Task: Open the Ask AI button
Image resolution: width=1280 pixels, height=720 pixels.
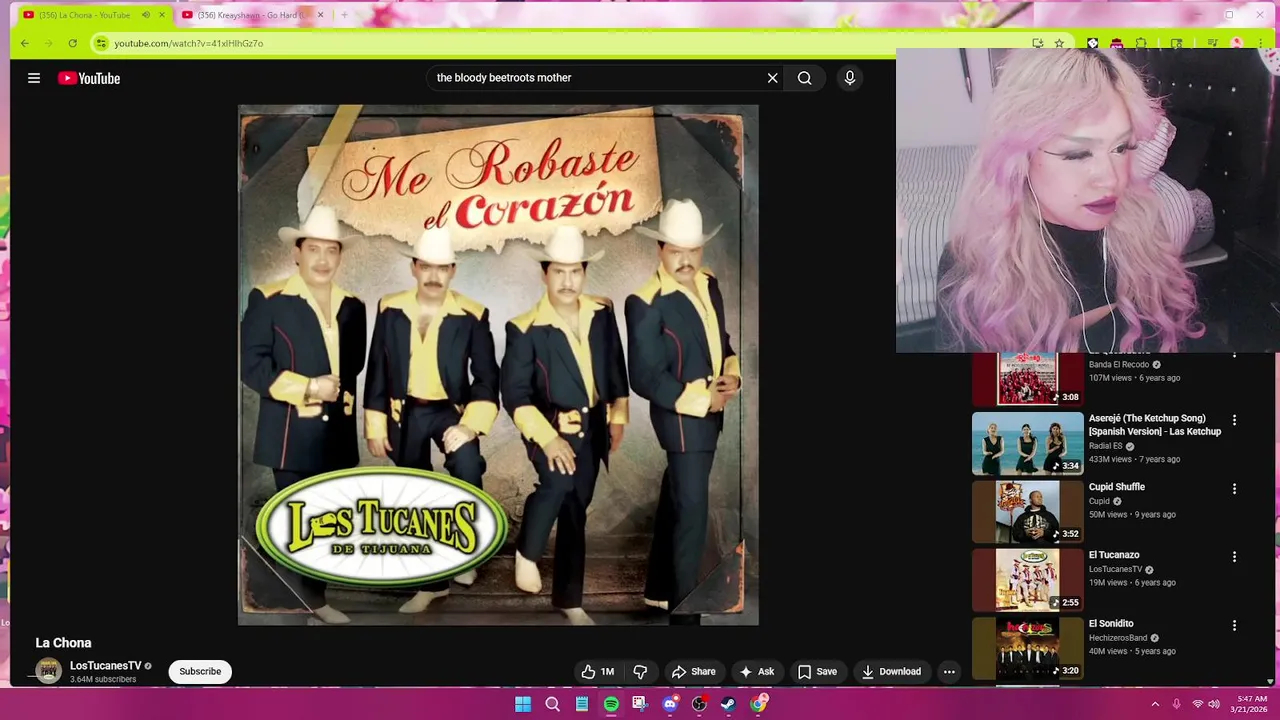Action: click(x=756, y=672)
